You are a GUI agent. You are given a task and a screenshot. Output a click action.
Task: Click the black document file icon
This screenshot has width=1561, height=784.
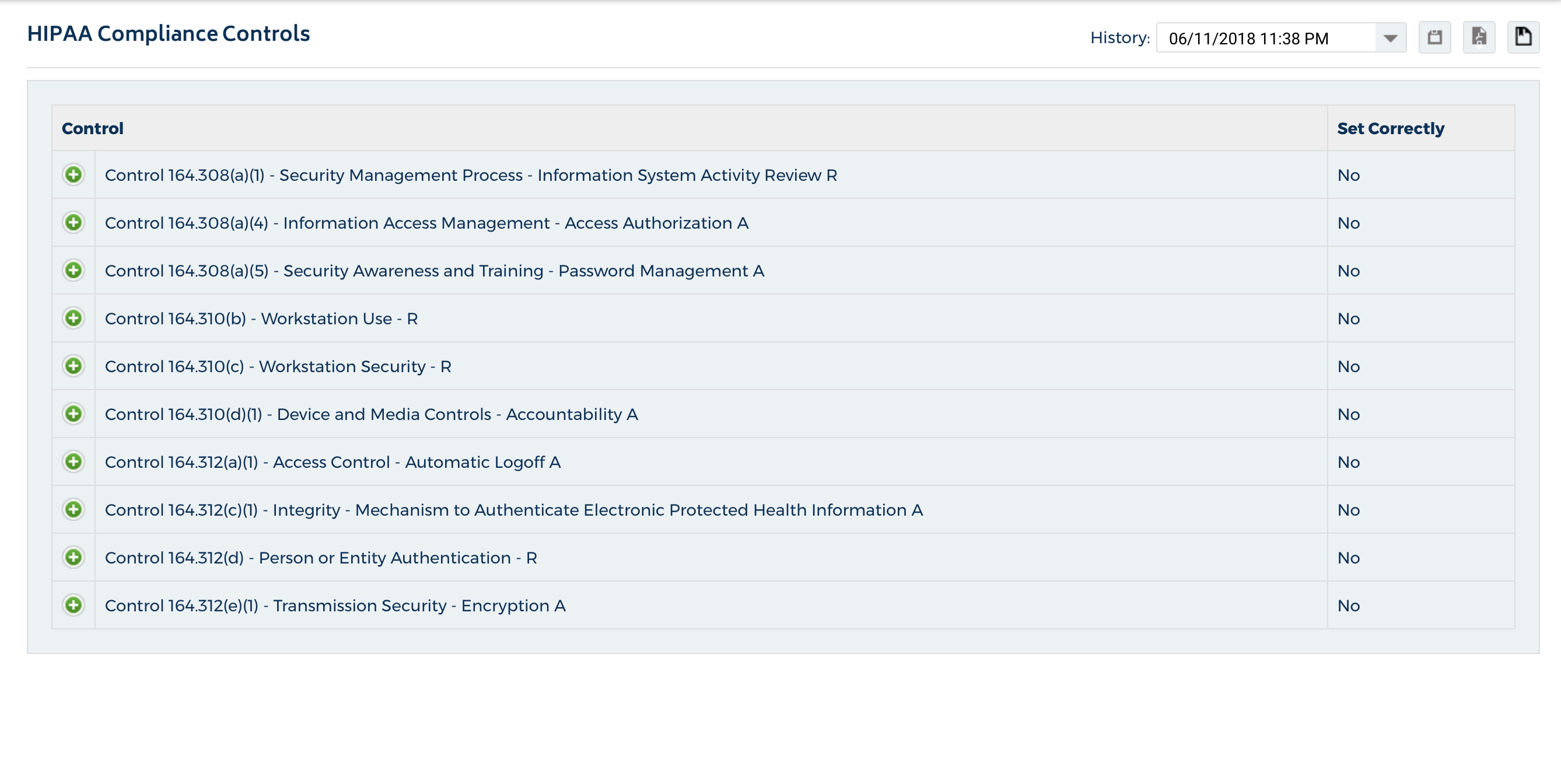pyautogui.click(x=1524, y=37)
